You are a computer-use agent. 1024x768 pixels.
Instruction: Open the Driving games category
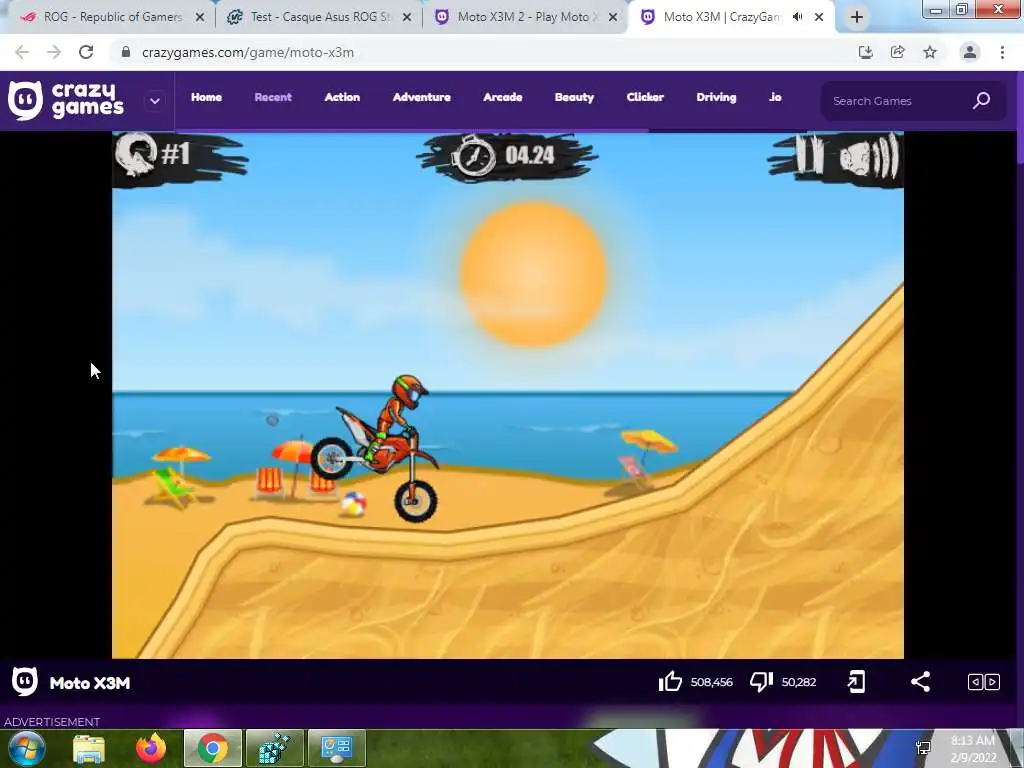point(716,97)
